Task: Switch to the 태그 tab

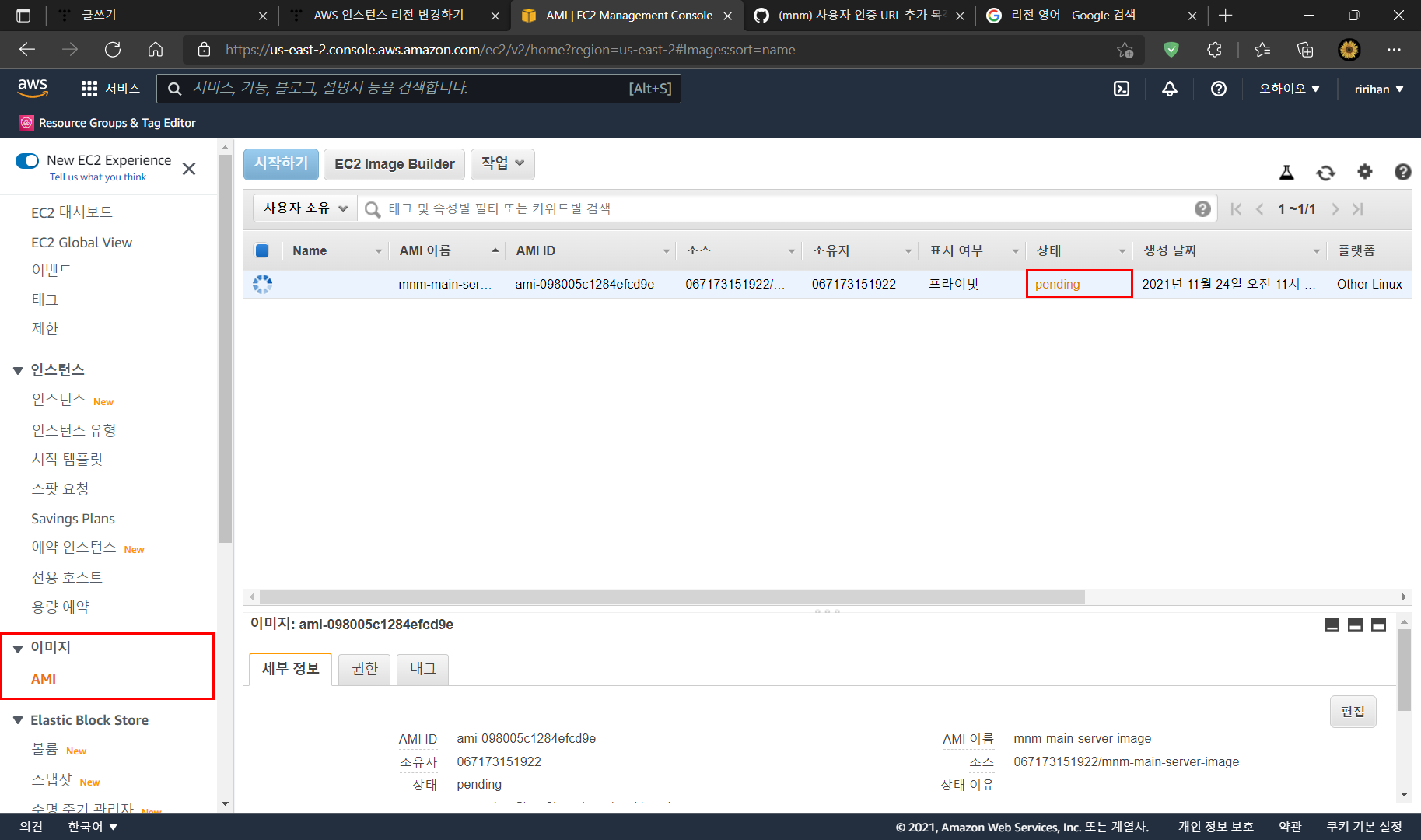Action: coord(423,669)
